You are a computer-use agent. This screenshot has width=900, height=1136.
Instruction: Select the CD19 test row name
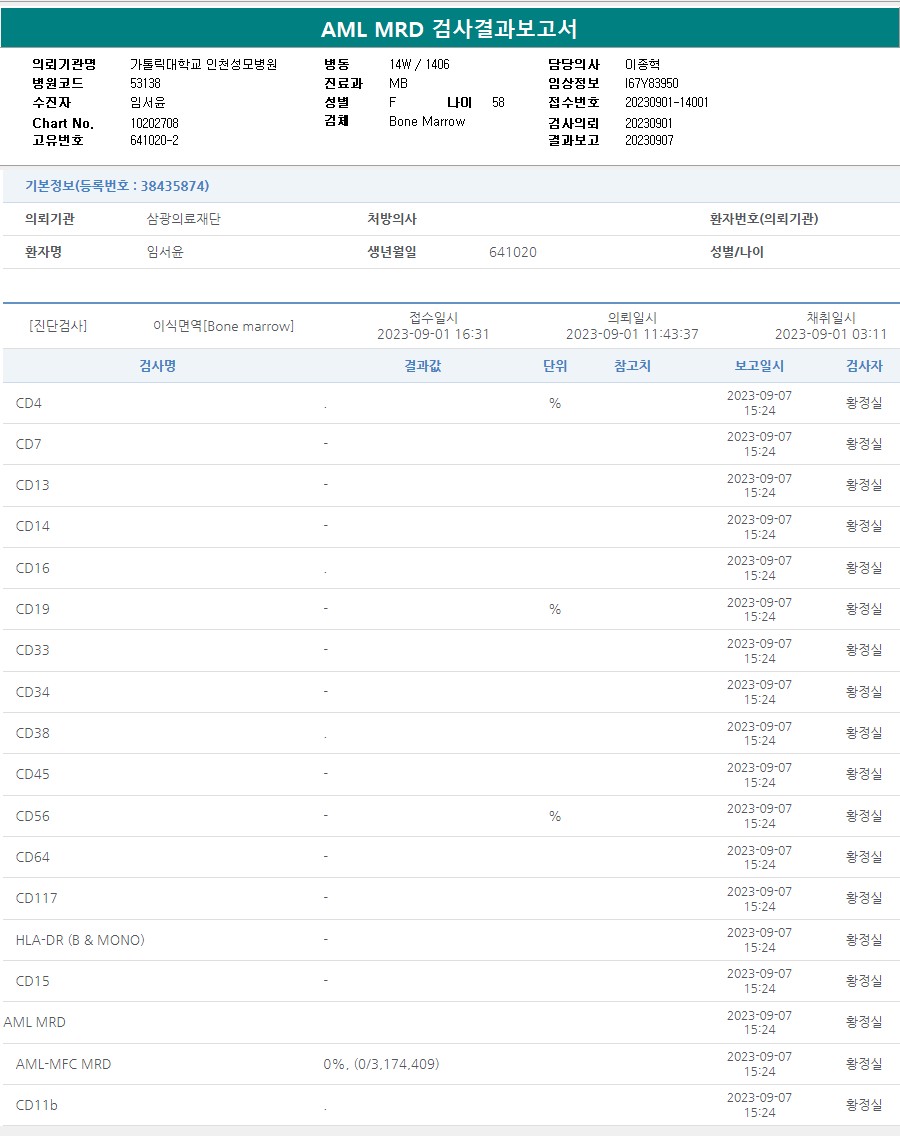coord(33,609)
